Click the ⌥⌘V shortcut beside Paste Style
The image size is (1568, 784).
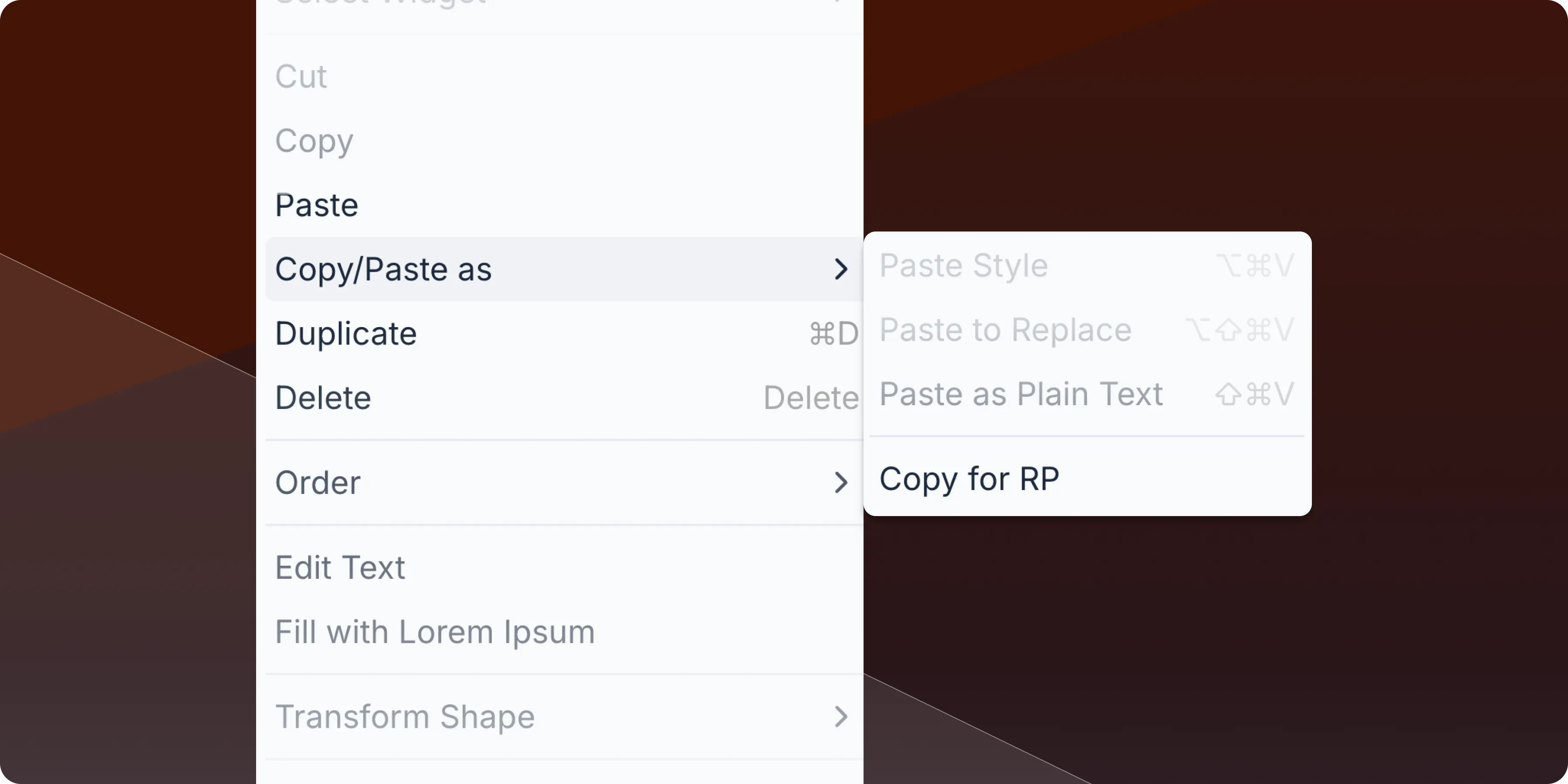coord(1255,265)
